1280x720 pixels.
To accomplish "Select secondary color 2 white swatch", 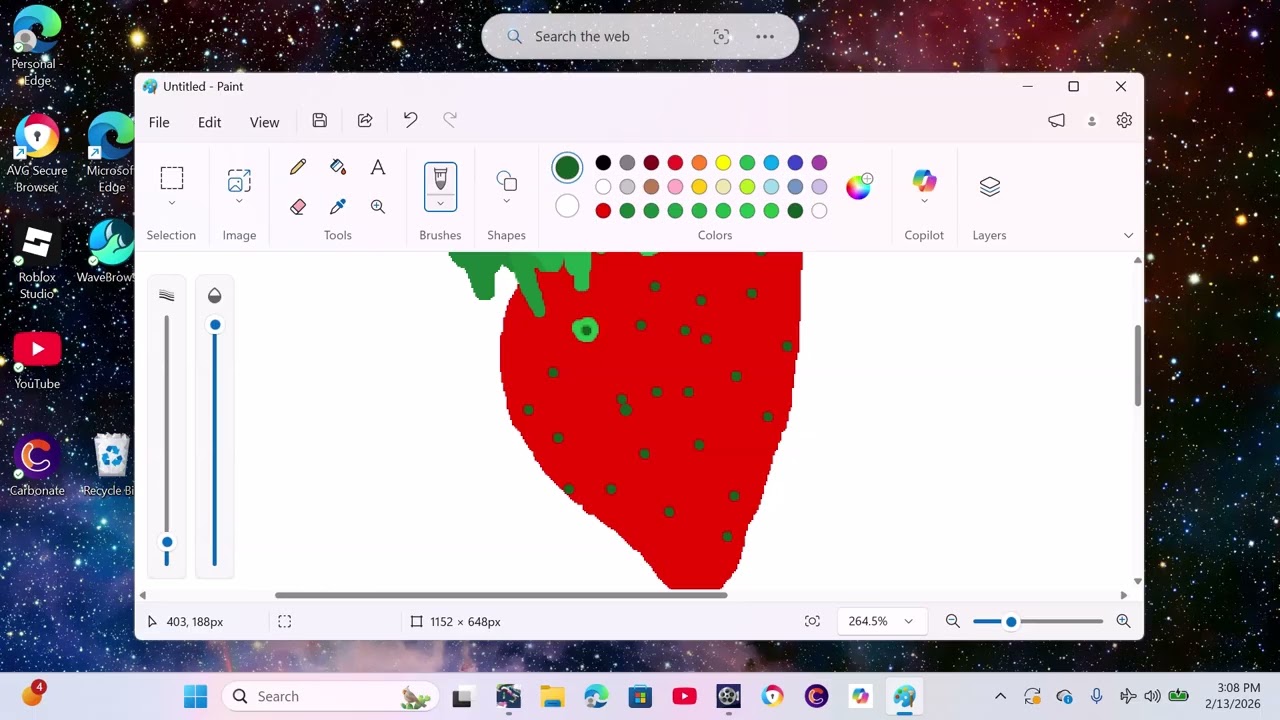I will tap(567, 206).
